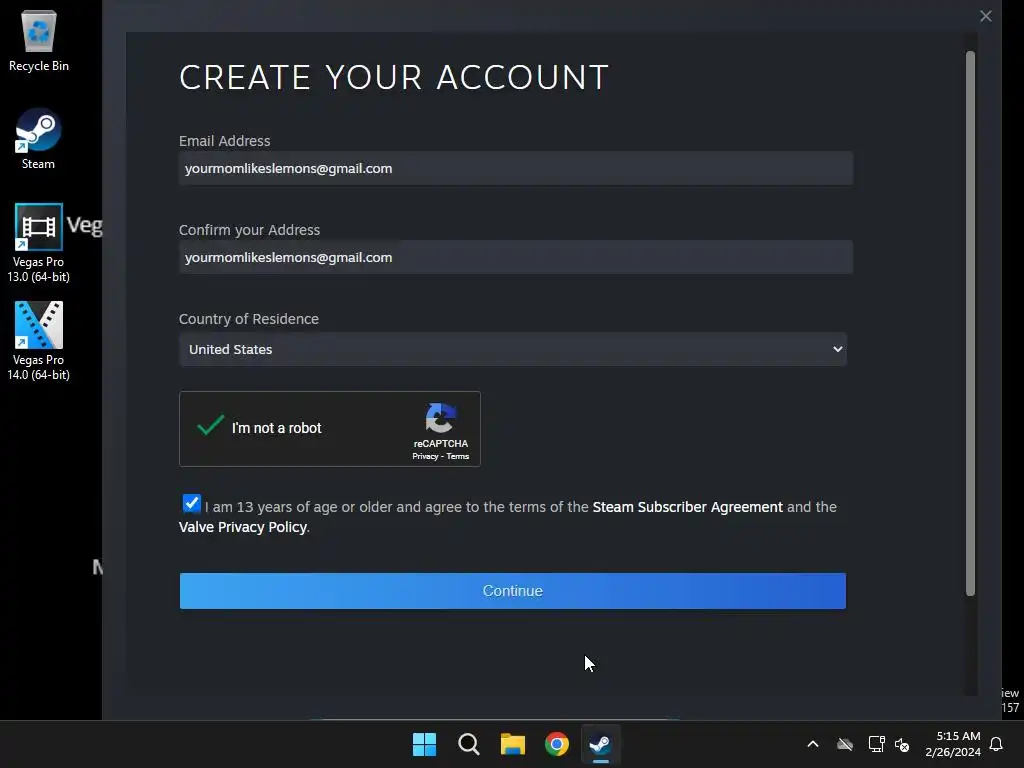Click the OneDrive cloud tray icon
Image resolution: width=1024 pixels, height=768 pixels.
[845, 744]
